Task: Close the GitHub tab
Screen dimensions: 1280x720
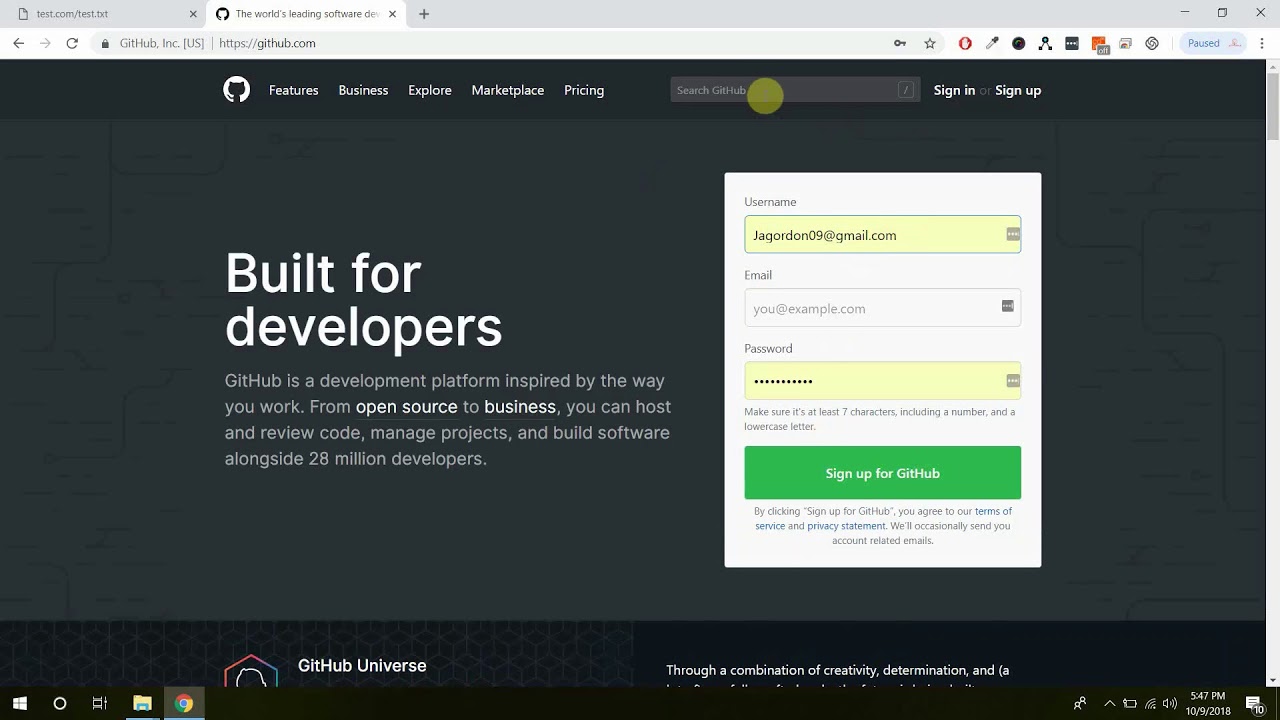Action: pyautogui.click(x=392, y=14)
